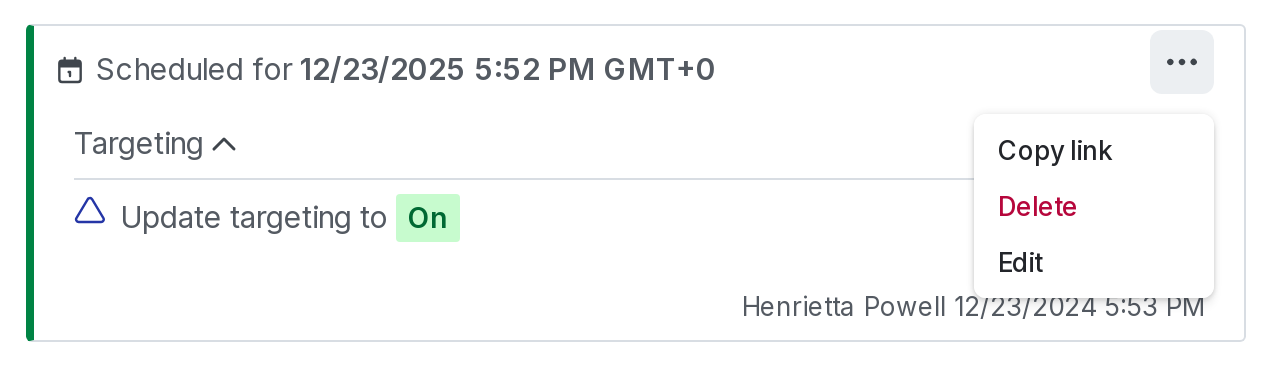Click the green On status badge
The image size is (1286, 368).
428,218
